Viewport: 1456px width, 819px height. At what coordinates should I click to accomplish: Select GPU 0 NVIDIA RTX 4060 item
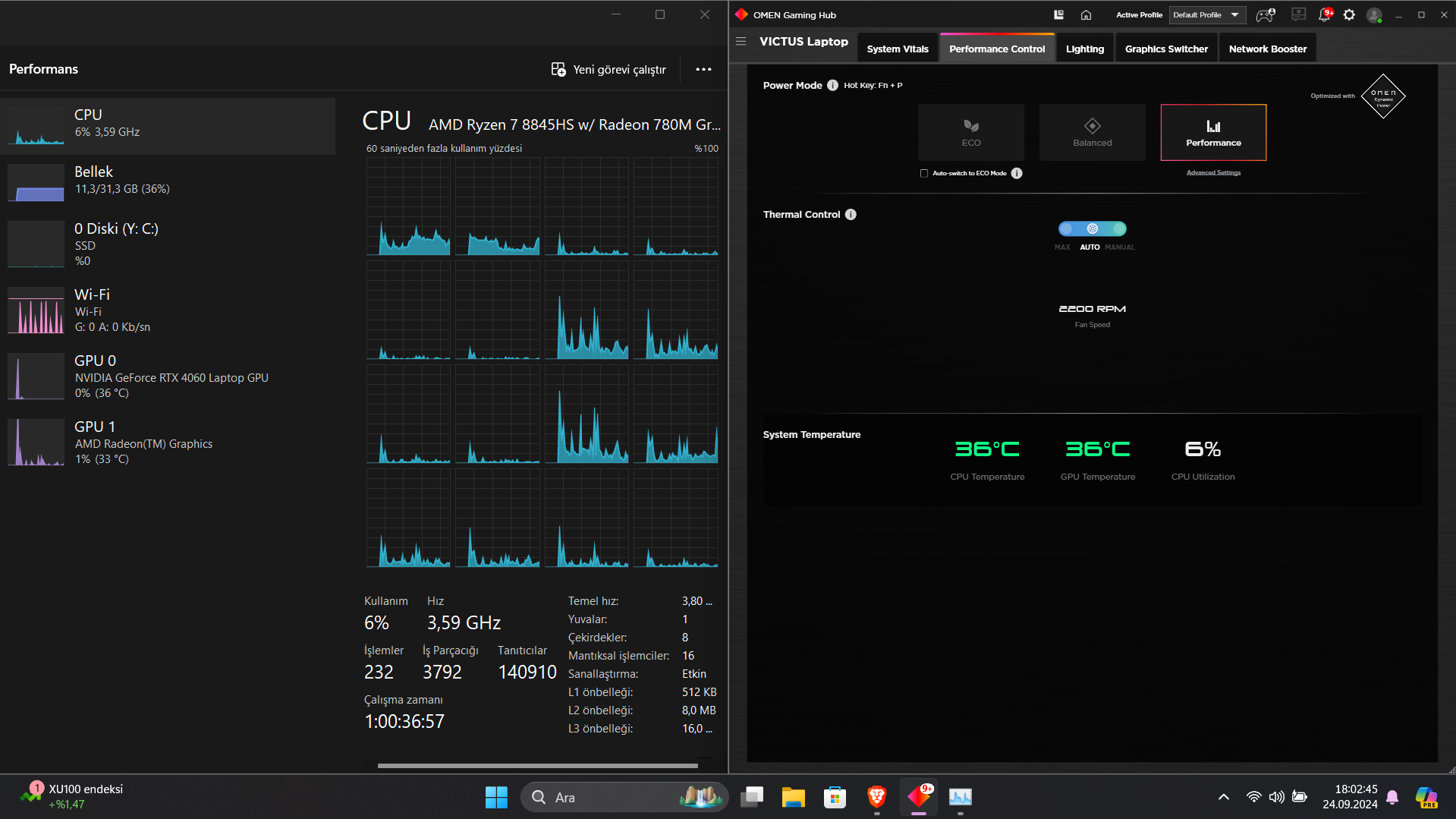(x=168, y=376)
